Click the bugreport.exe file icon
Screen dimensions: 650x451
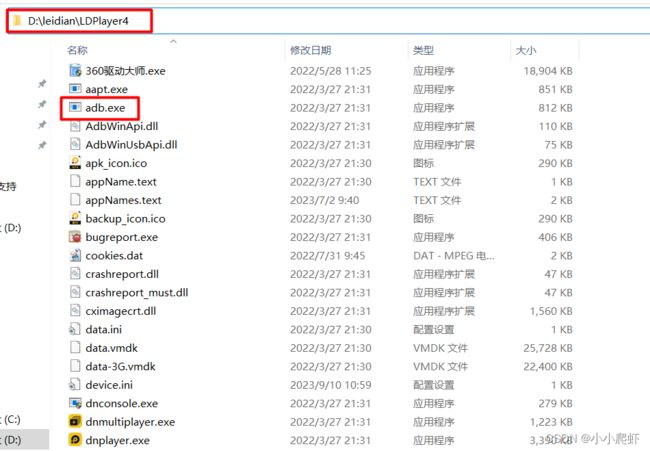pyautogui.click(x=75, y=237)
